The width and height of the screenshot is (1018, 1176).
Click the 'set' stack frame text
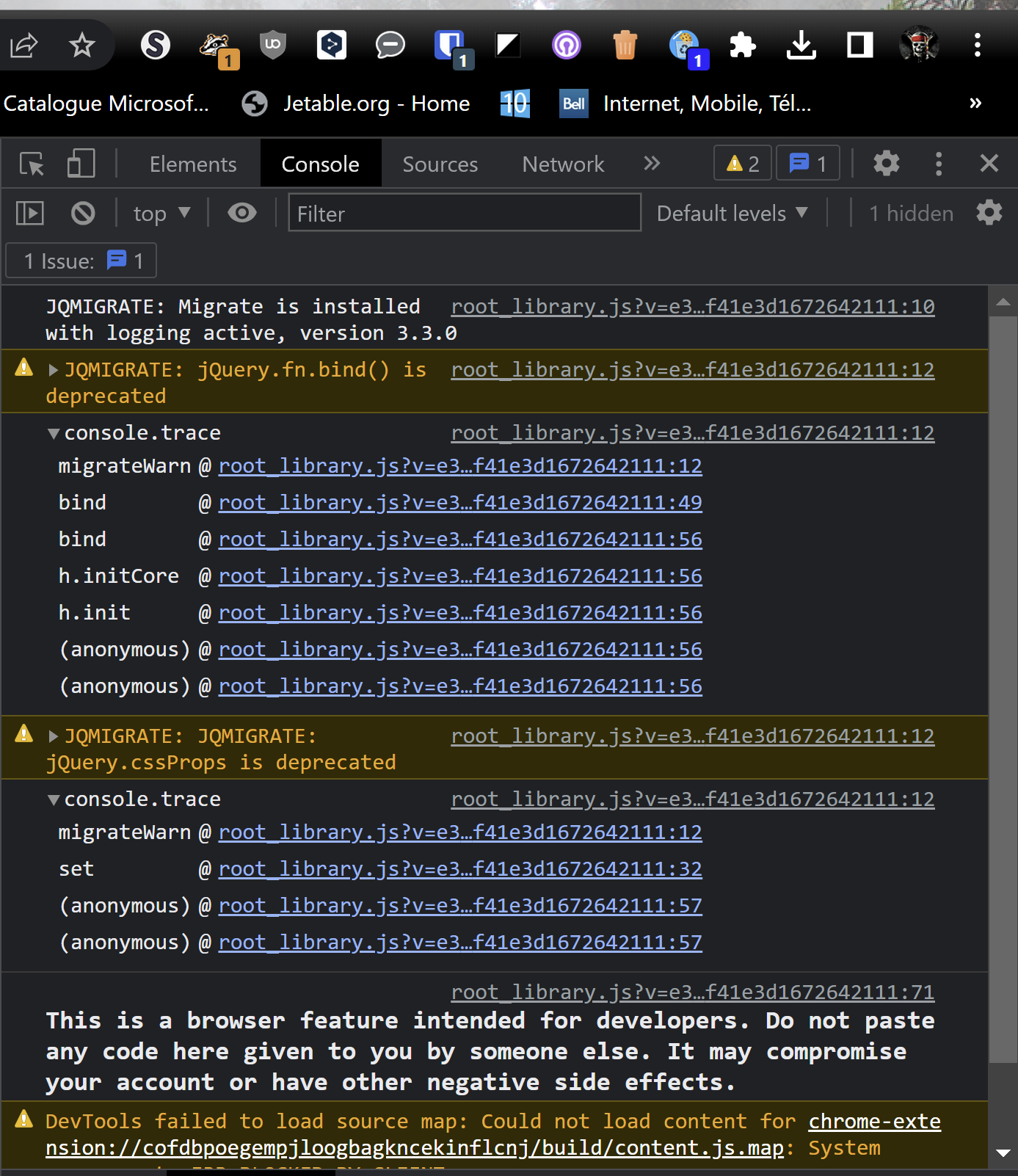[x=76, y=869]
